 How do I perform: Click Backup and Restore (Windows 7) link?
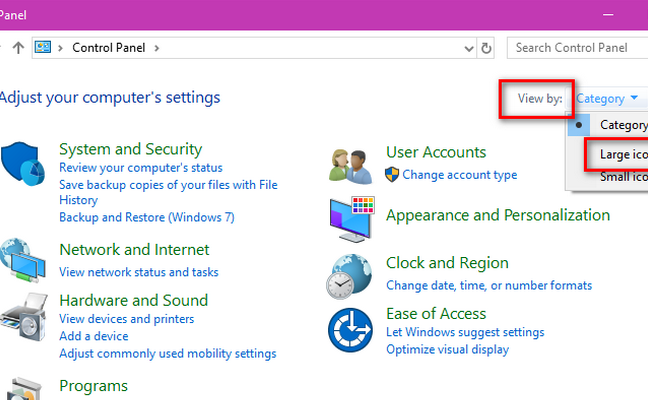tap(147, 217)
